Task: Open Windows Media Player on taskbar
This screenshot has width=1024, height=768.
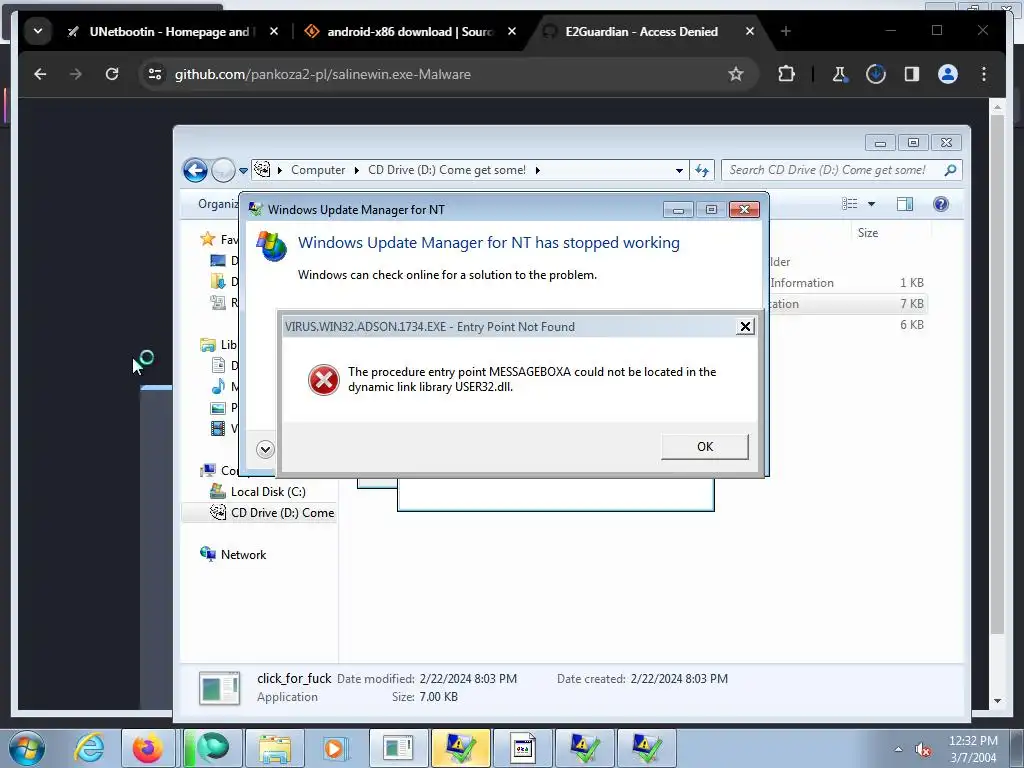Action: pyautogui.click(x=334, y=748)
